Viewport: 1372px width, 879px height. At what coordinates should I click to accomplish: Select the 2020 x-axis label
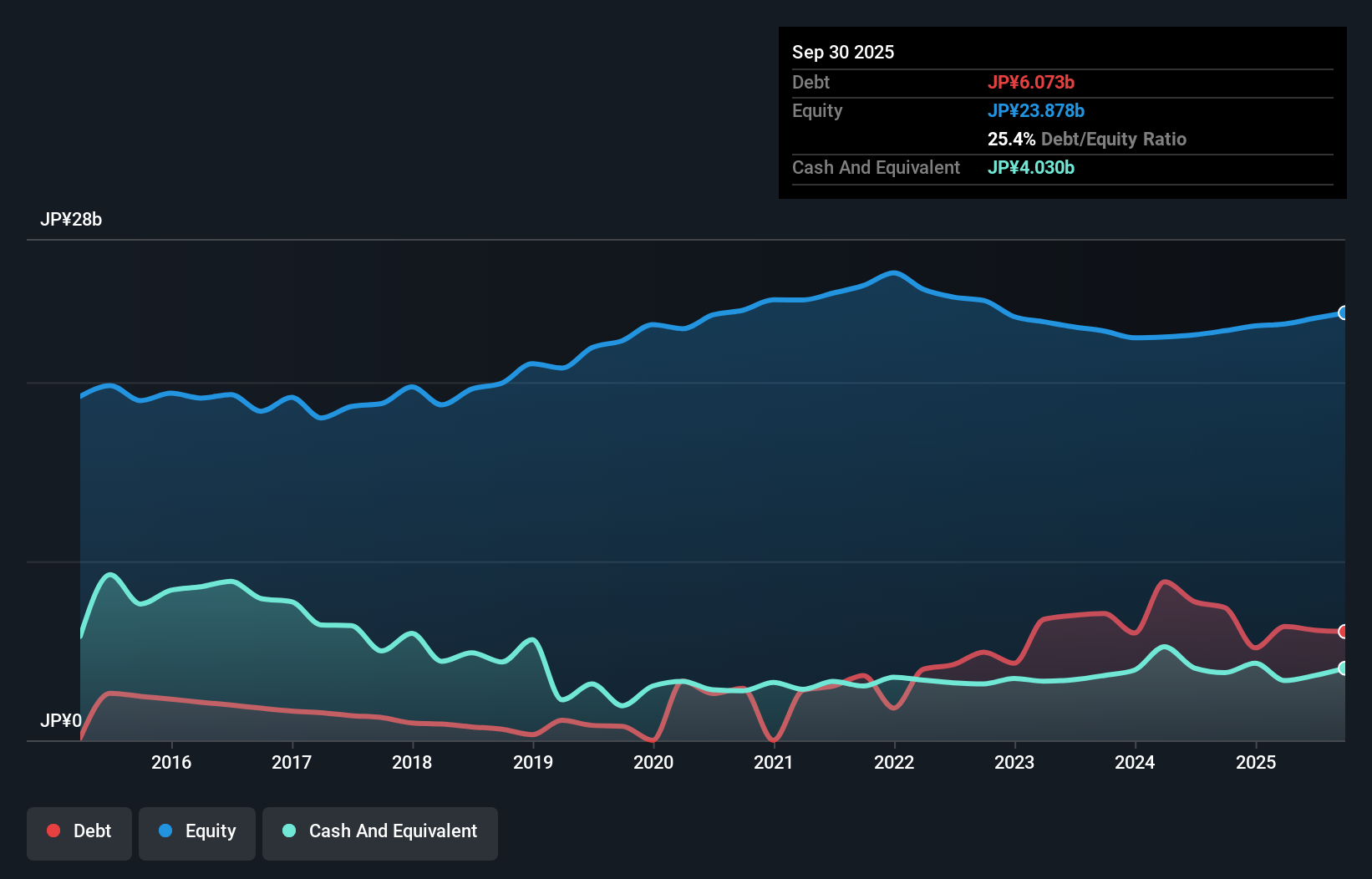653,762
